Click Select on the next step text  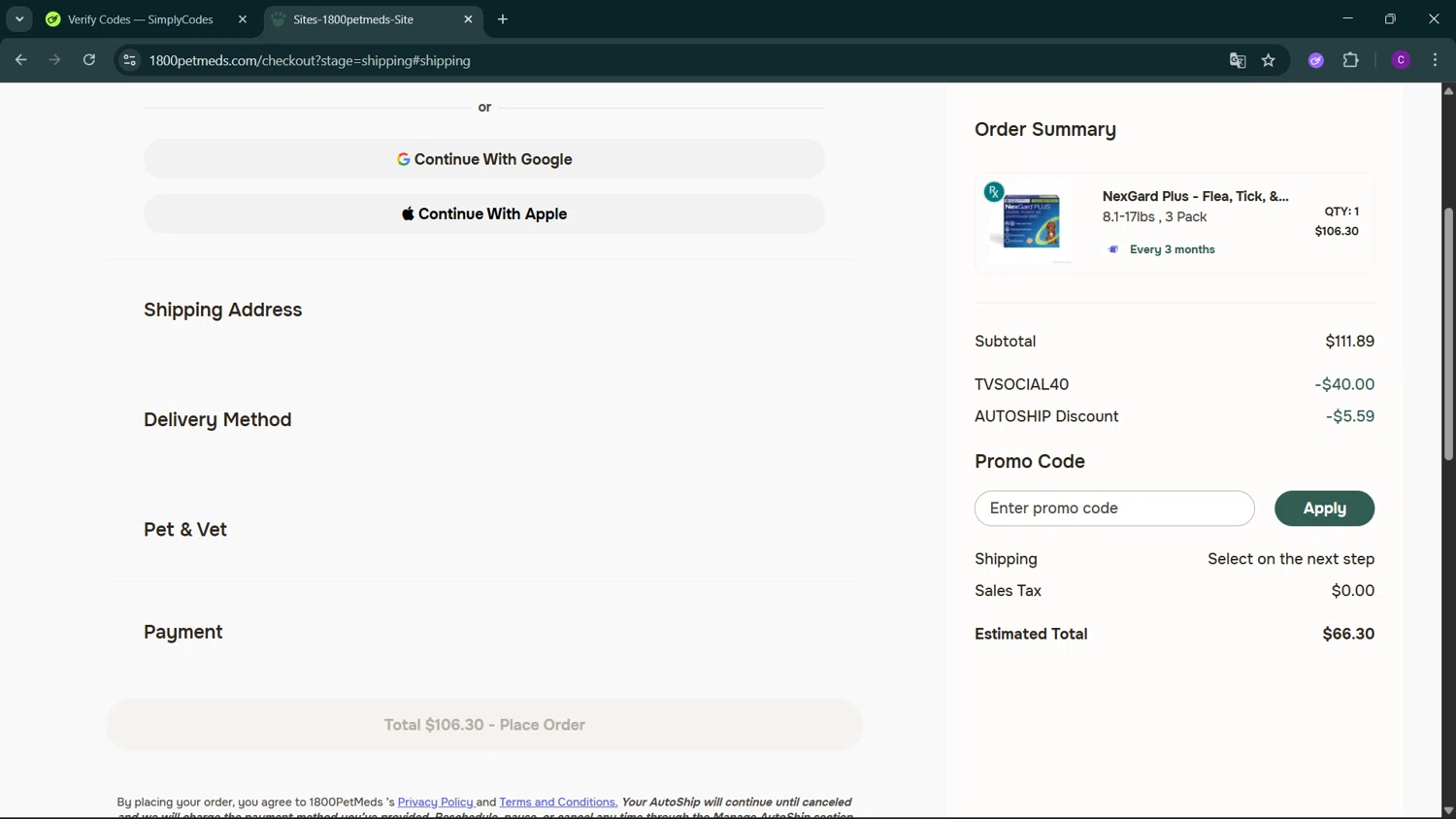point(1291,559)
